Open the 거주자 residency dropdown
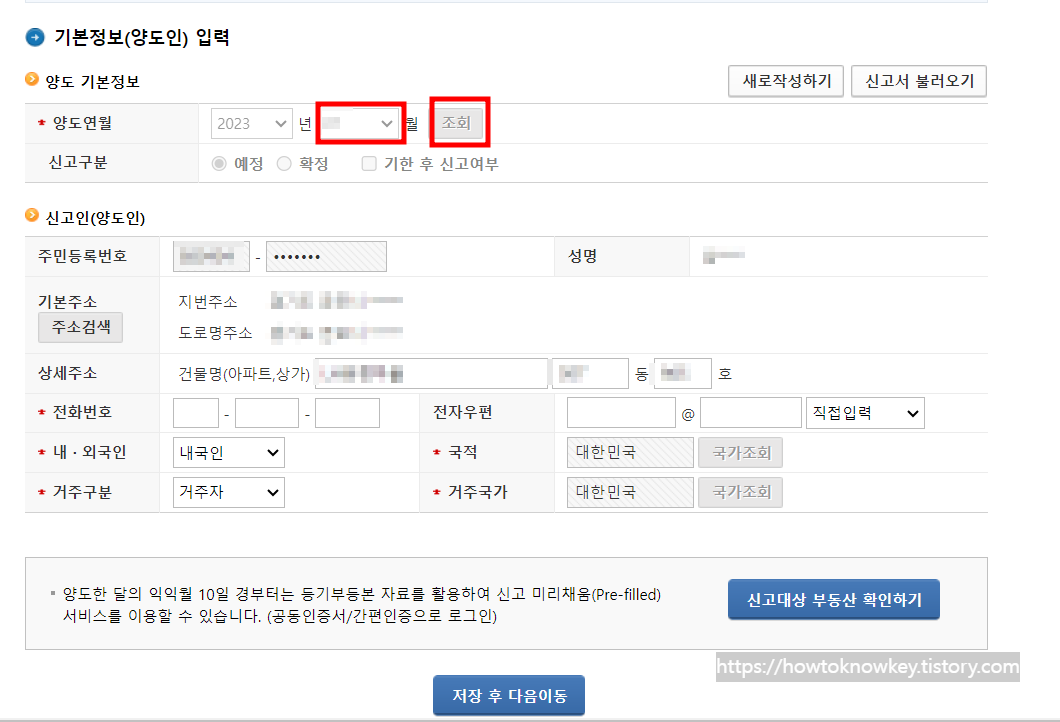1060x722 pixels. point(228,492)
